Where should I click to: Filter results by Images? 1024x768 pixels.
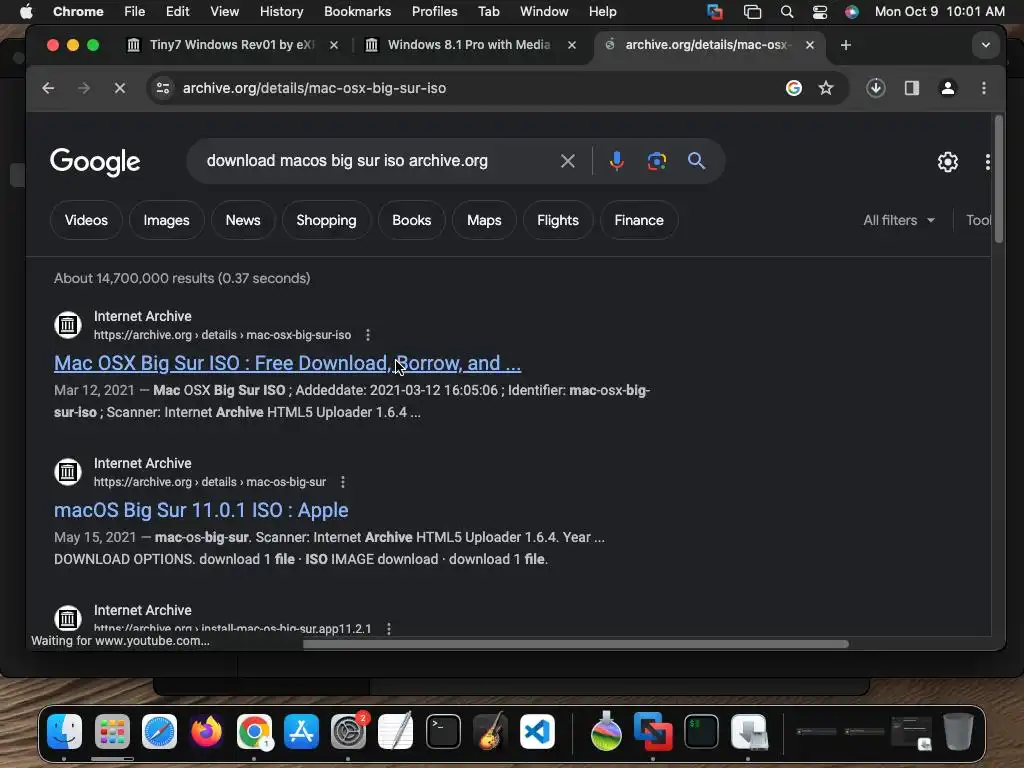point(167,220)
